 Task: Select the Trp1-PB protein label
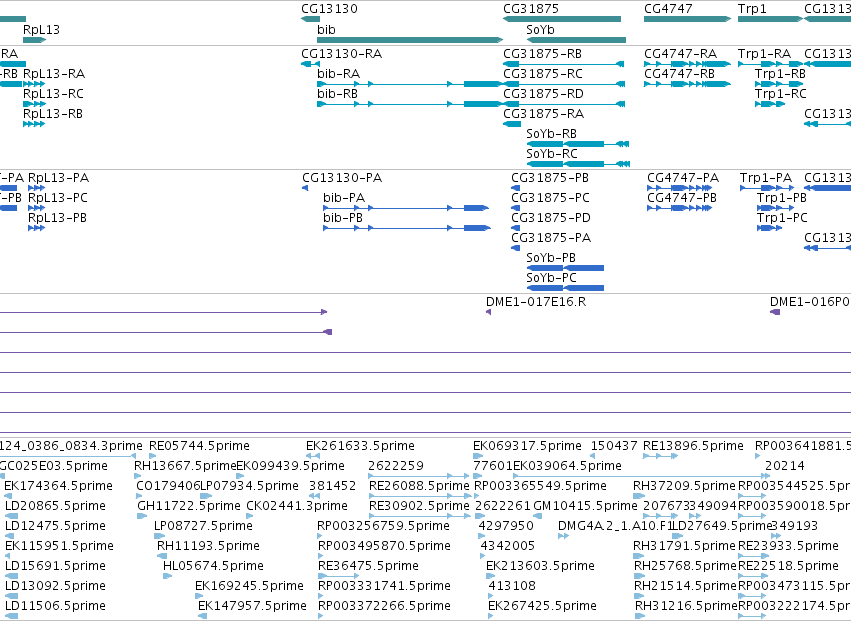(x=782, y=198)
